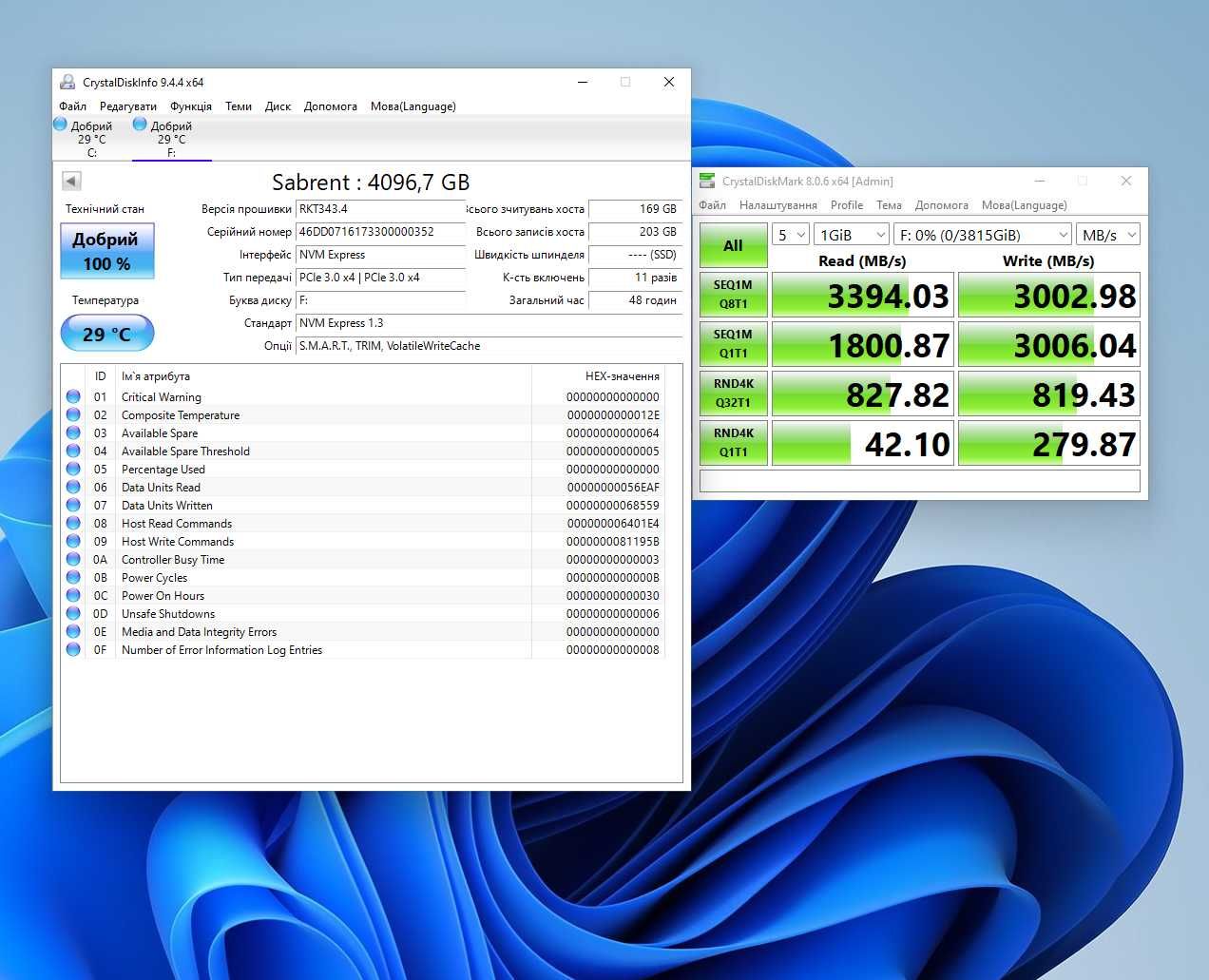Click status orb for Available Spare row 03
1209x980 pixels.
tap(73, 432)
